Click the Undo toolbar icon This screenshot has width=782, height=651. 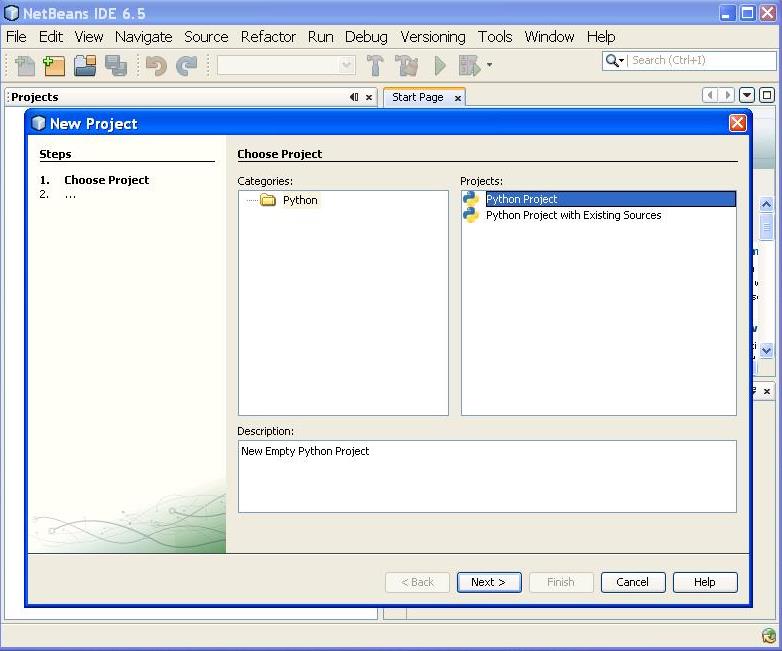pyautogui.click(x=156, y=65)
